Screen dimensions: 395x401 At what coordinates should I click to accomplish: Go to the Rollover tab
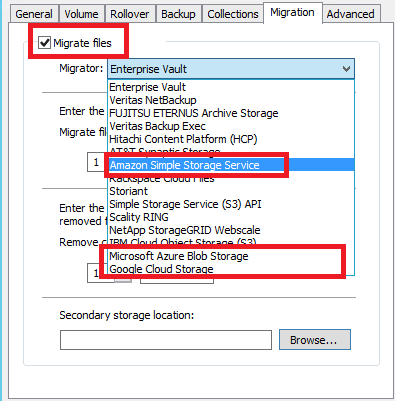129,14
